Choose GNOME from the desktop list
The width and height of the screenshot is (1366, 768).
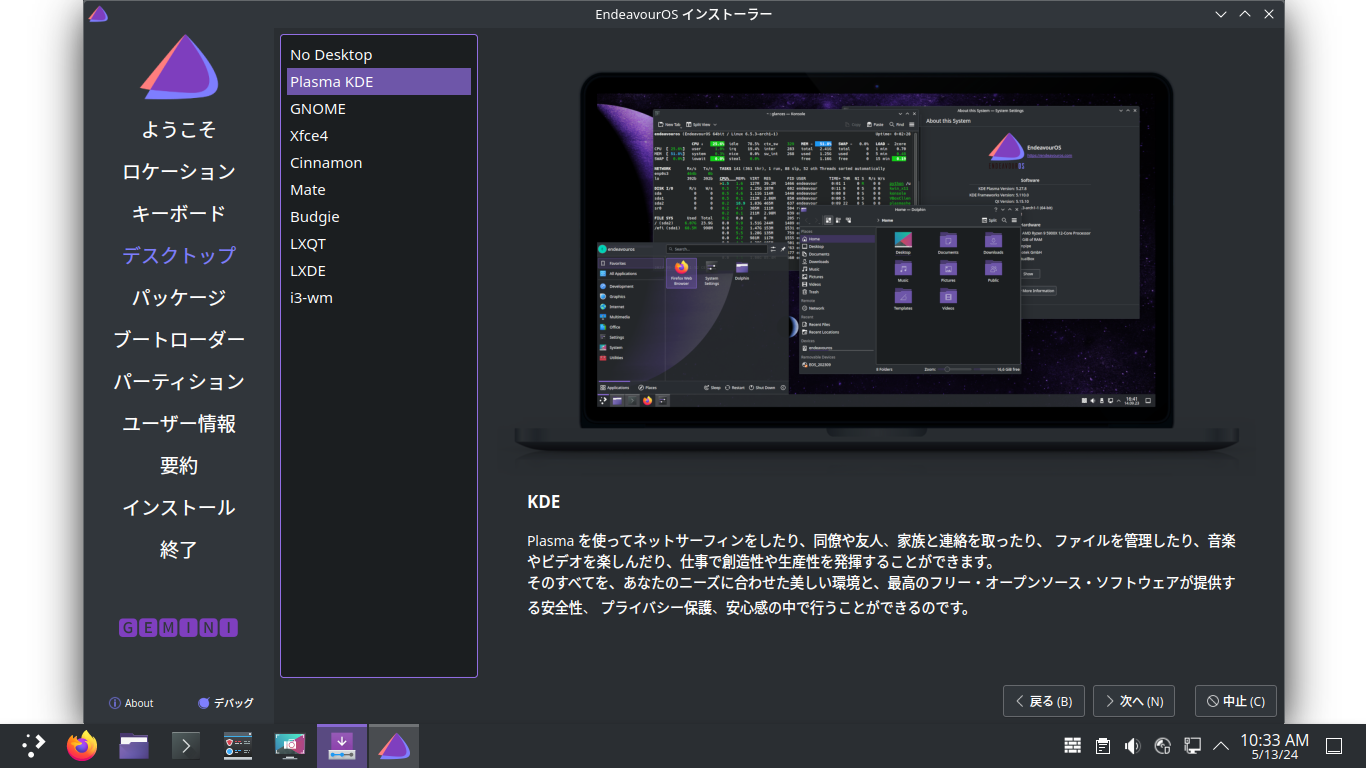(378, 109)
